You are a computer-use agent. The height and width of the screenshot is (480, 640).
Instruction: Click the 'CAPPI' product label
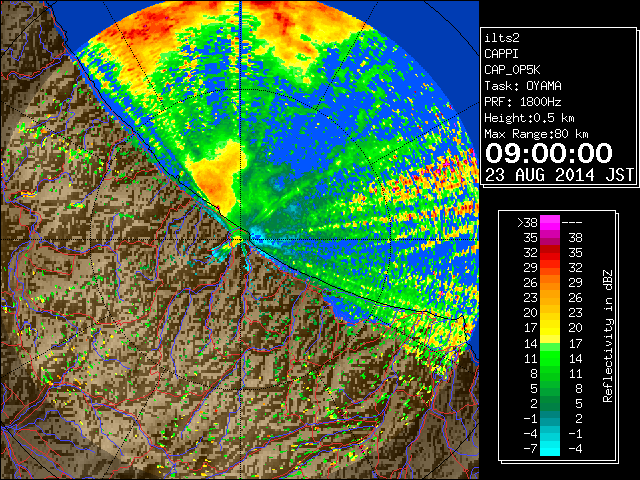coord(501,54)
